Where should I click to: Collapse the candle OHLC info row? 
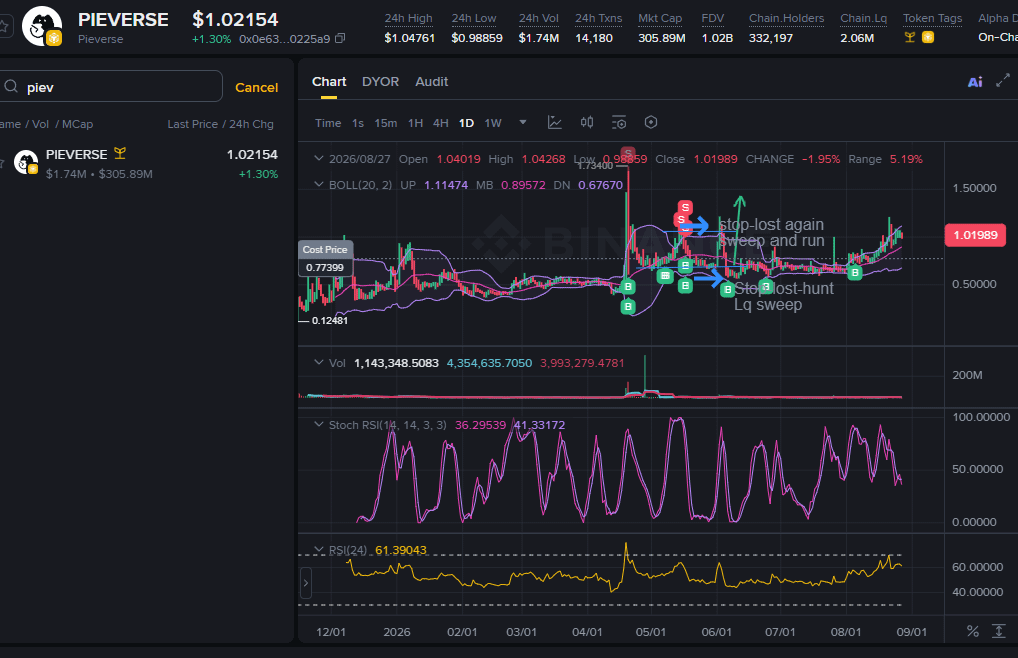(318, 158)
